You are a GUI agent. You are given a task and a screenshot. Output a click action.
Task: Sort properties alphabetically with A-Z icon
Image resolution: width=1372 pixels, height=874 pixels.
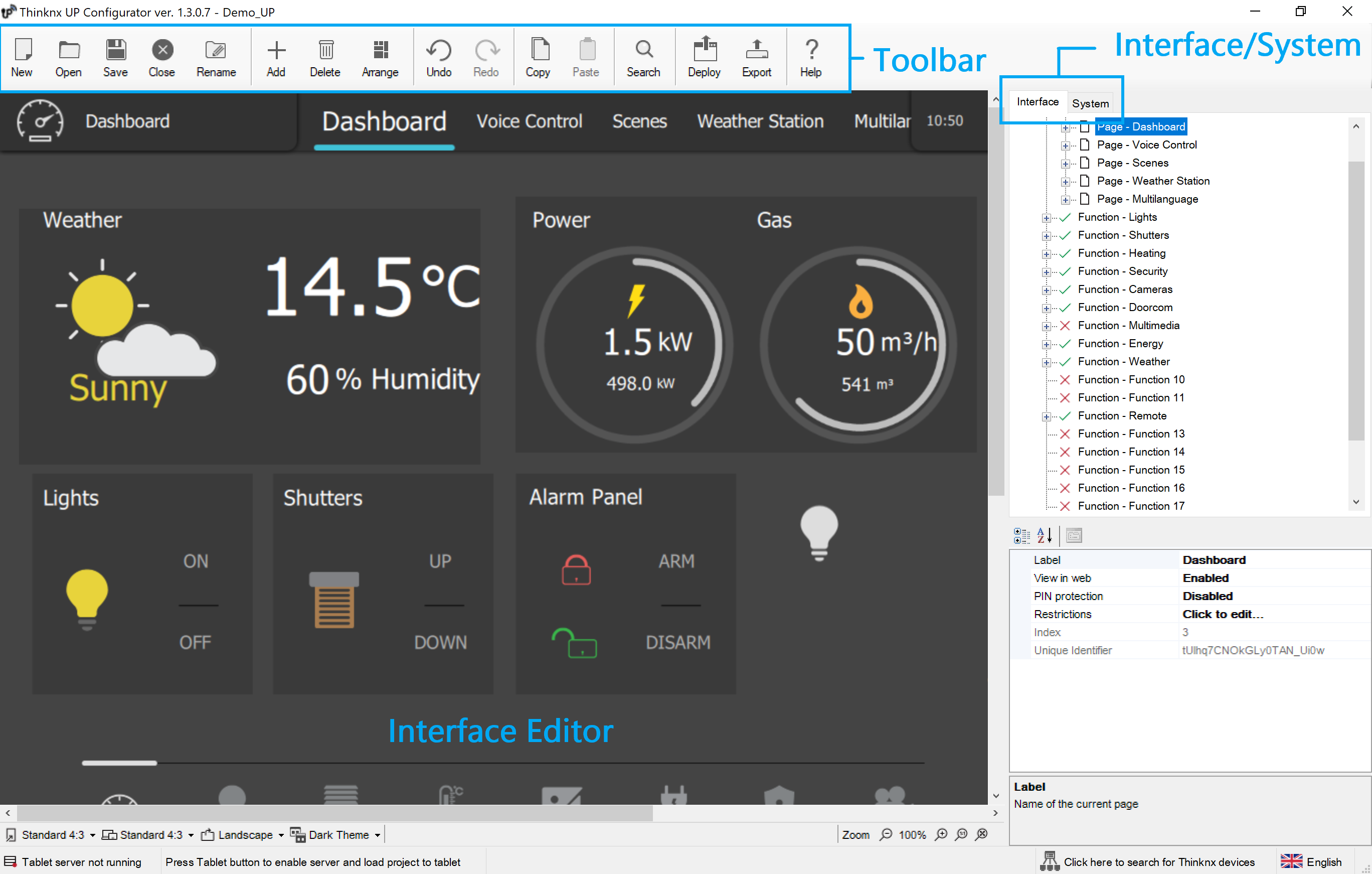[x=1045, y=535]
